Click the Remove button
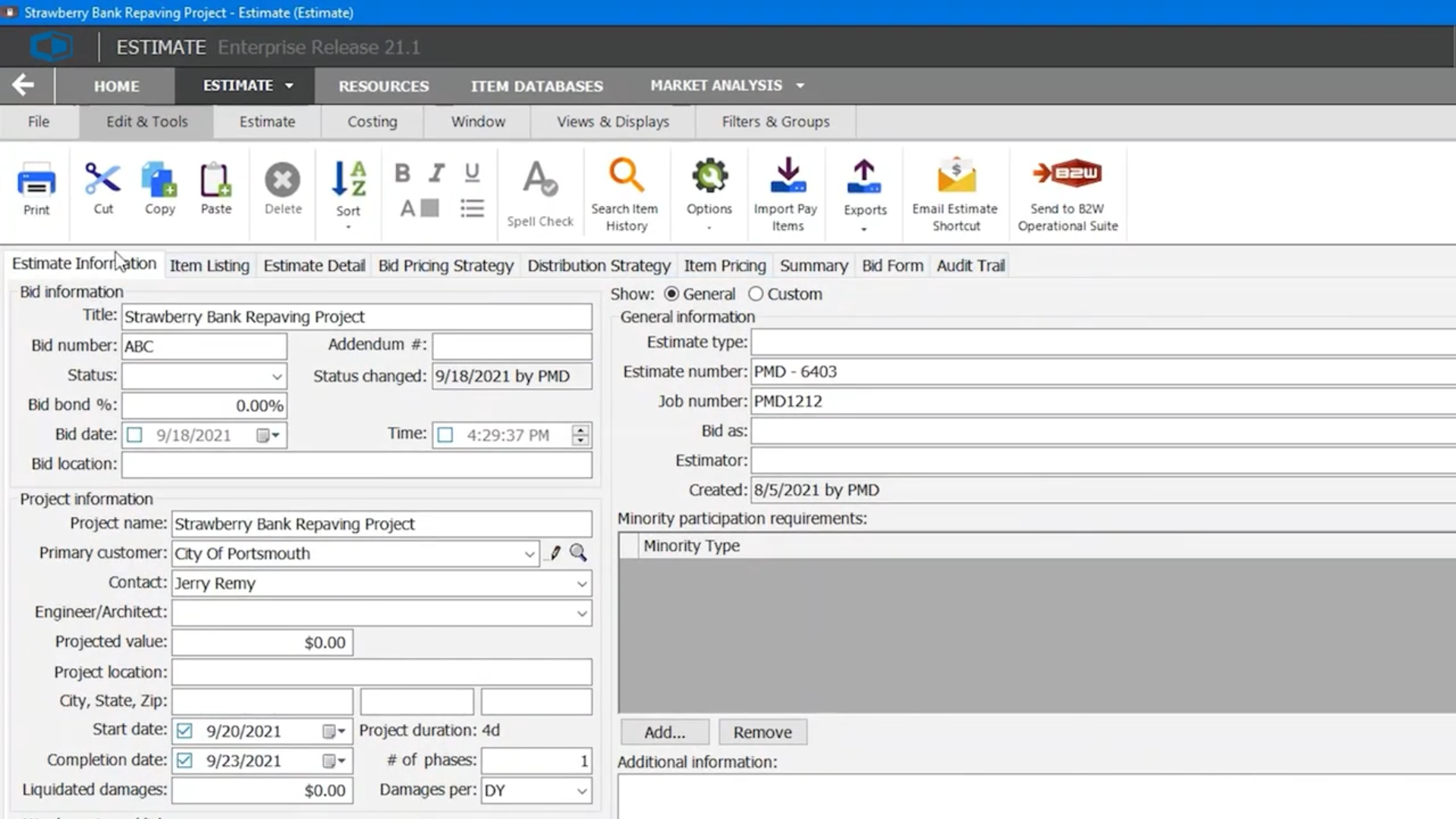 762,732
